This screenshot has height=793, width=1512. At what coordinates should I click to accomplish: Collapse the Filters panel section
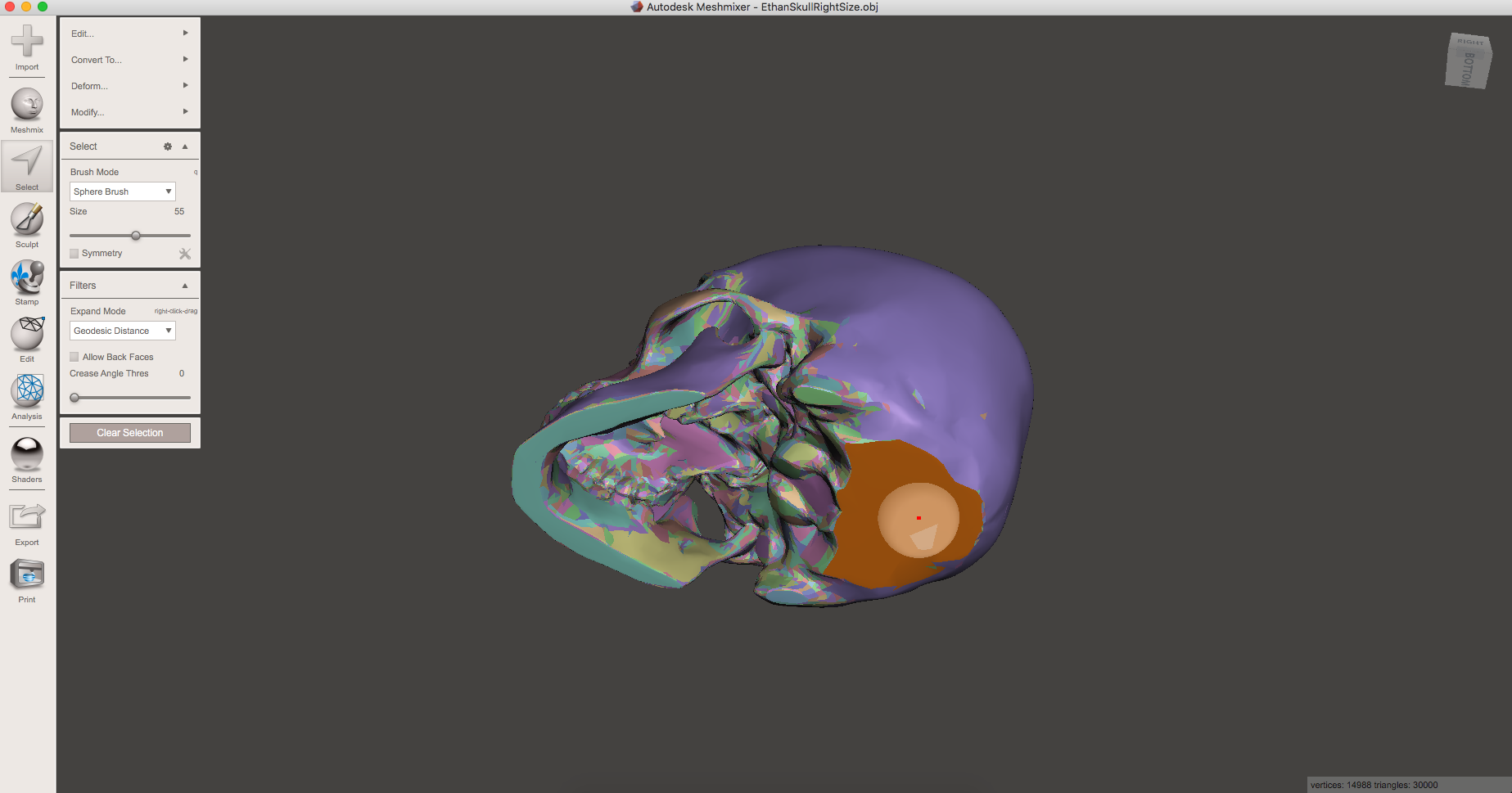click(x=185, y=286)
